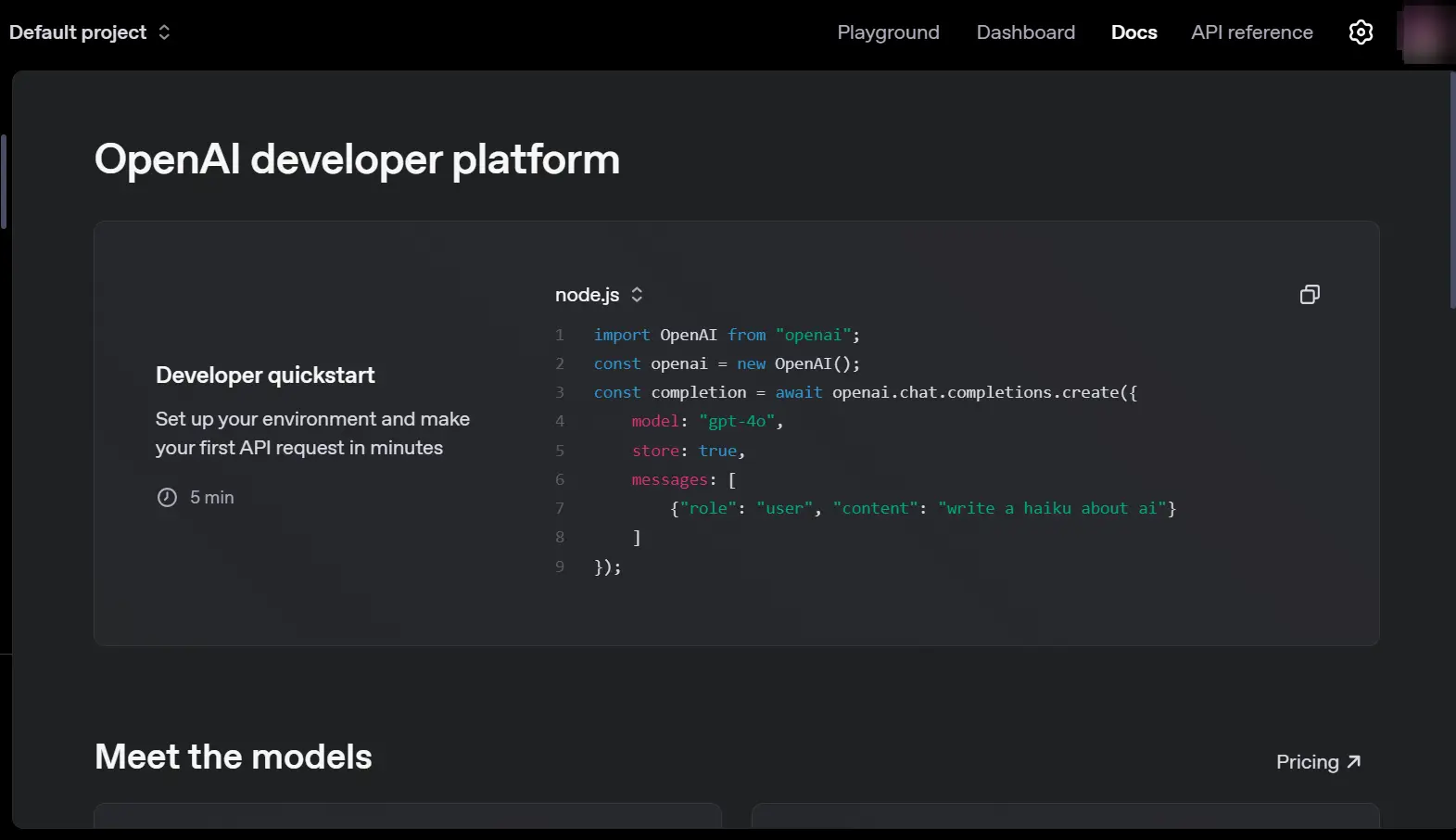Copy the code sample with copy icon
The width and height of the screenshot is (1456, 840).
click(x=1310, y=295)
